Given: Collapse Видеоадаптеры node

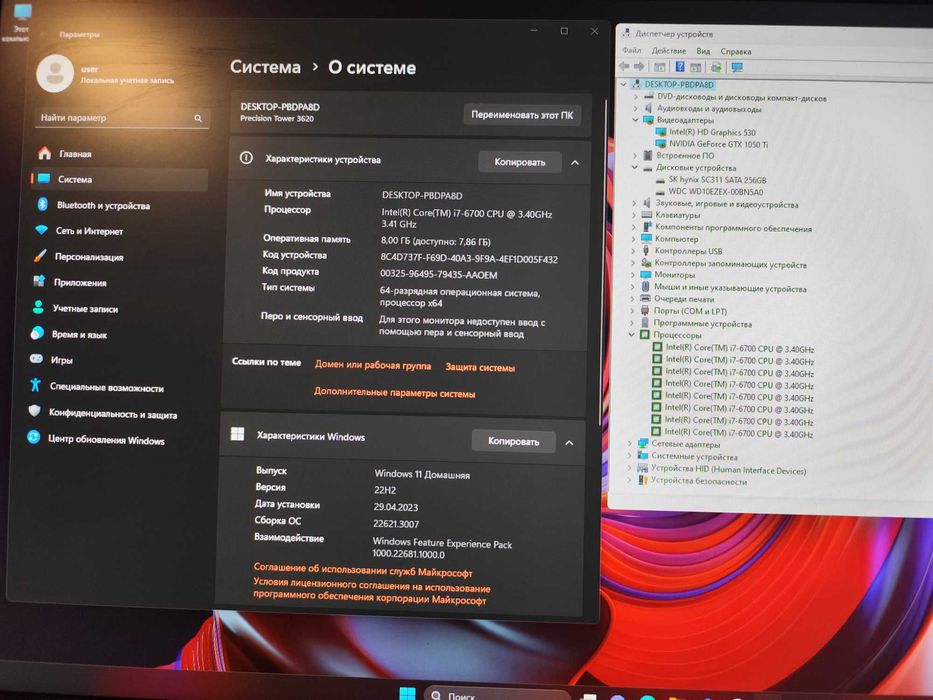Looking at the screenshot, I should coord(635,120).
